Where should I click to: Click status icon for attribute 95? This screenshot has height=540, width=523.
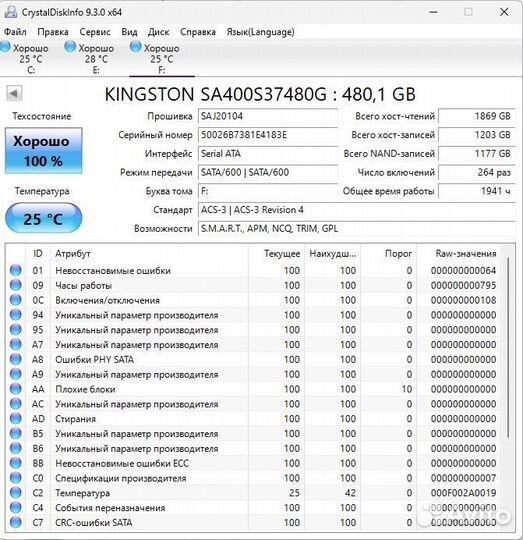(x=15, y=330)
